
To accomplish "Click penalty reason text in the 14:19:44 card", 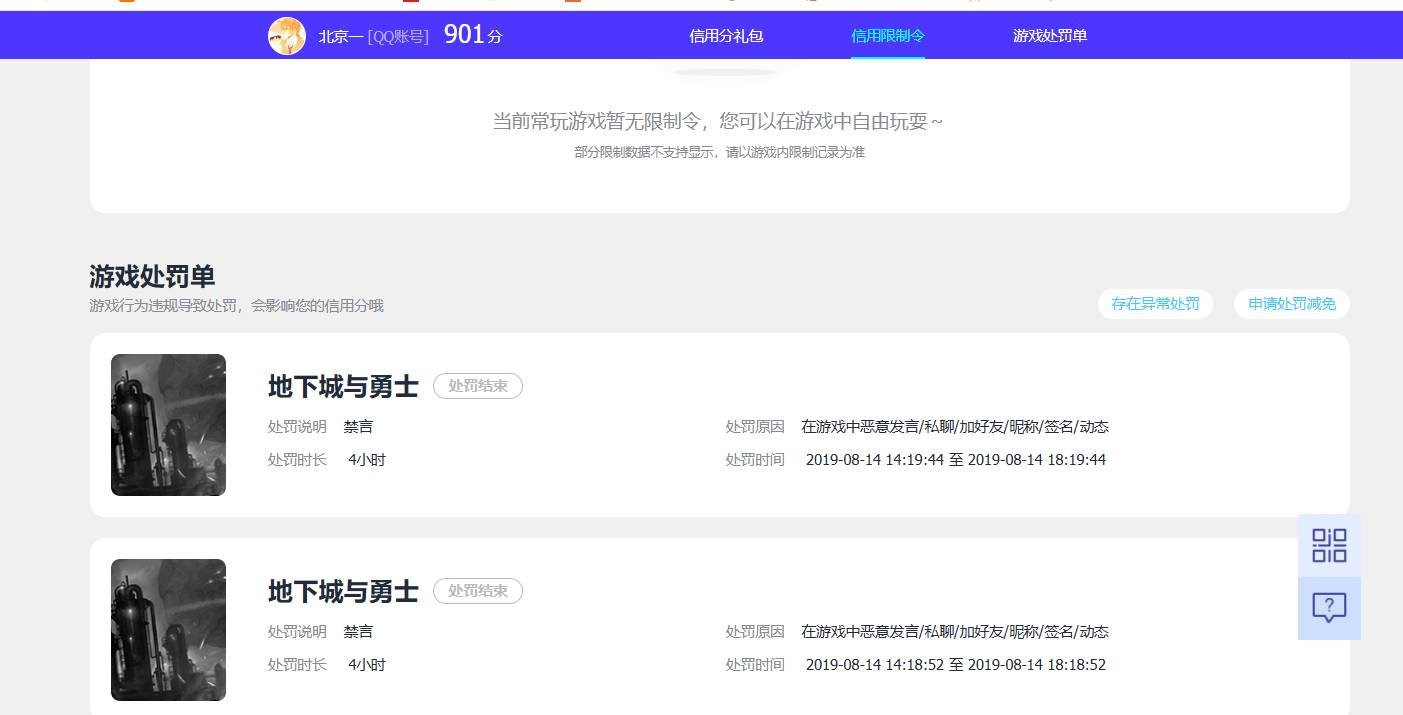I will tap(955, 427).
